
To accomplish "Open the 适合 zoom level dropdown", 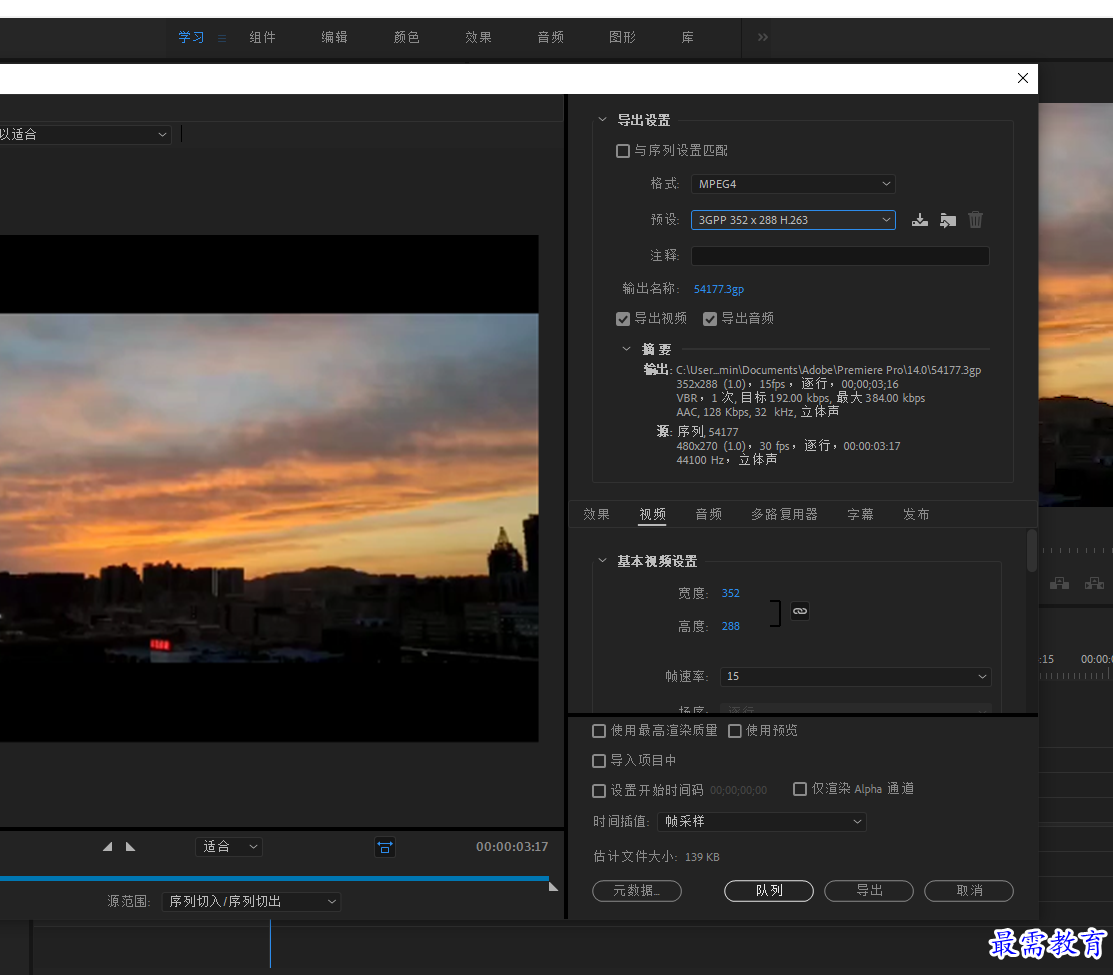I will (x=229, y=847).
